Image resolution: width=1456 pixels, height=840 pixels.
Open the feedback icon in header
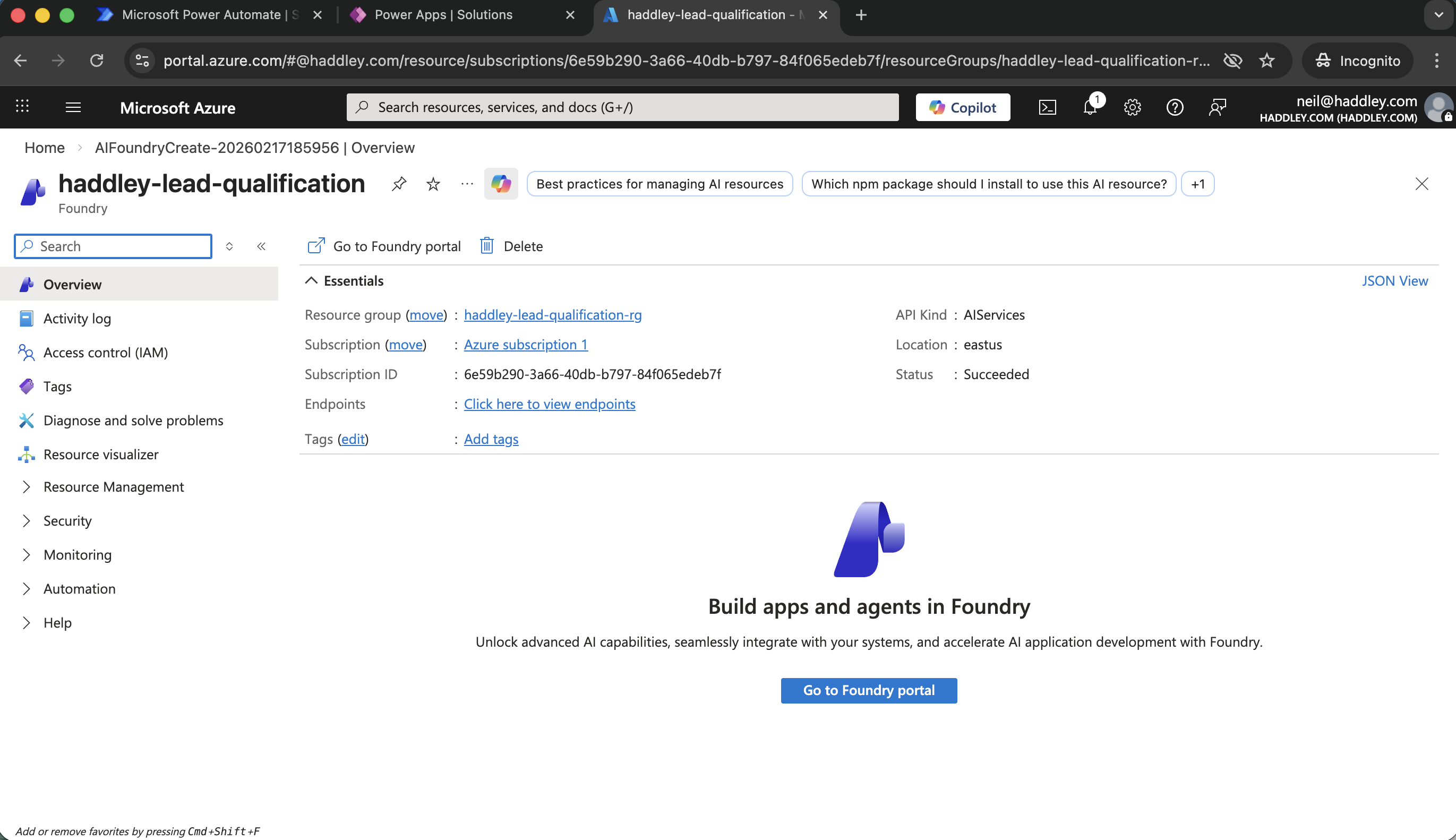coord(1217,107)
